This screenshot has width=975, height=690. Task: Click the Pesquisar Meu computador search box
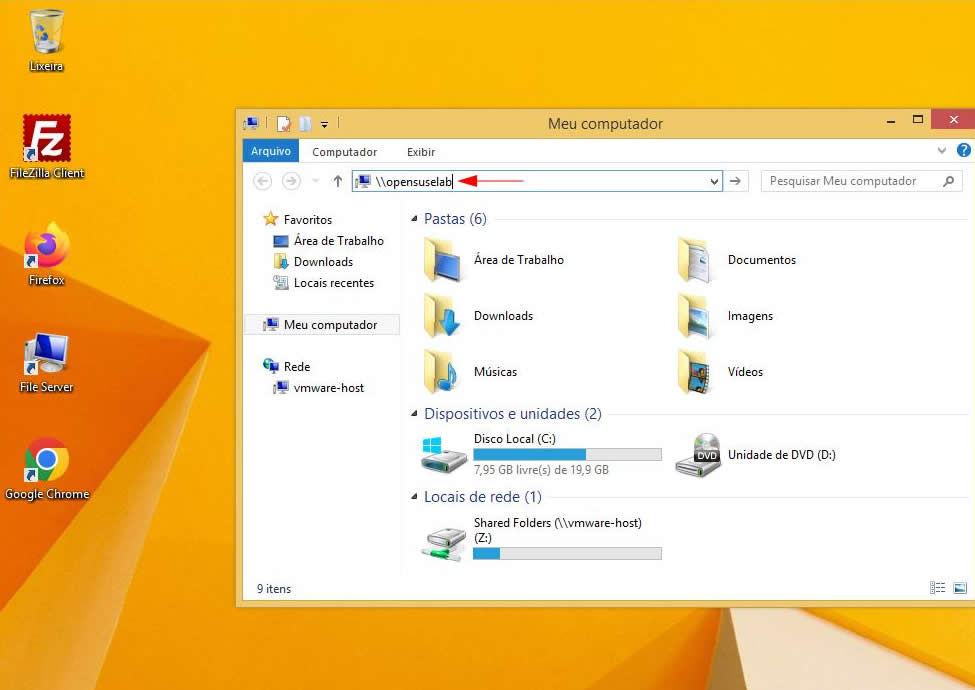[850, 181]
